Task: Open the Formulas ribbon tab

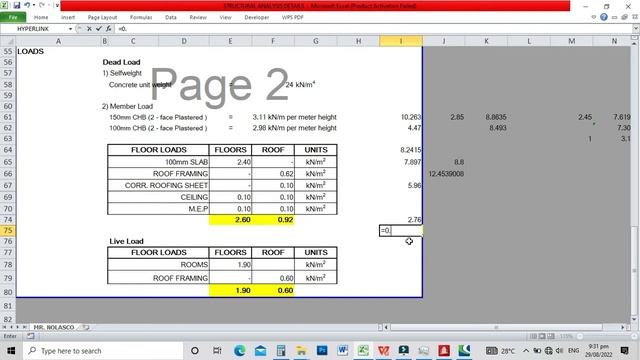Action: tap(141, 18)
